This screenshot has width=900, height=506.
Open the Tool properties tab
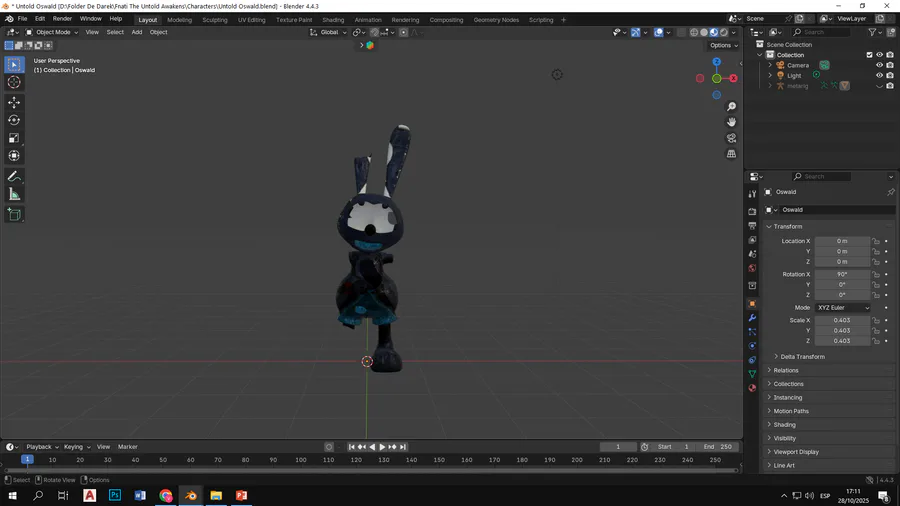pyautogui.click(x=752, y=194)
